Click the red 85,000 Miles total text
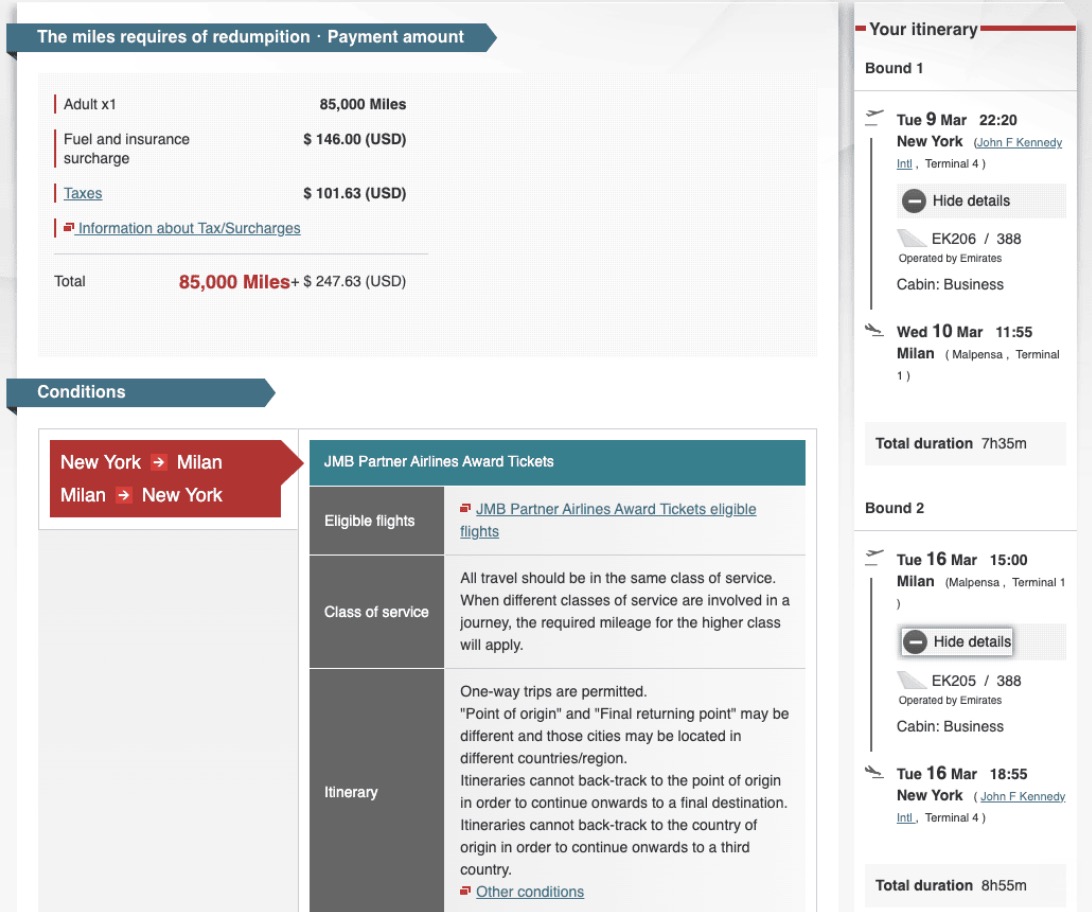This screenshot has height=912, width=1092. [x=234, y=282]
